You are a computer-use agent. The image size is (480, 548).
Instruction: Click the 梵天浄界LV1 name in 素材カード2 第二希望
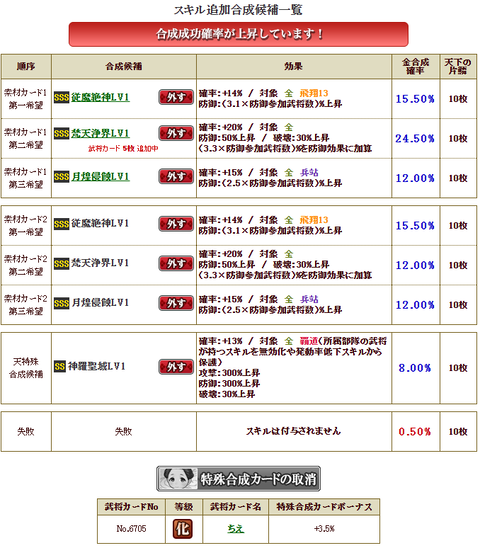click(100, 264)
